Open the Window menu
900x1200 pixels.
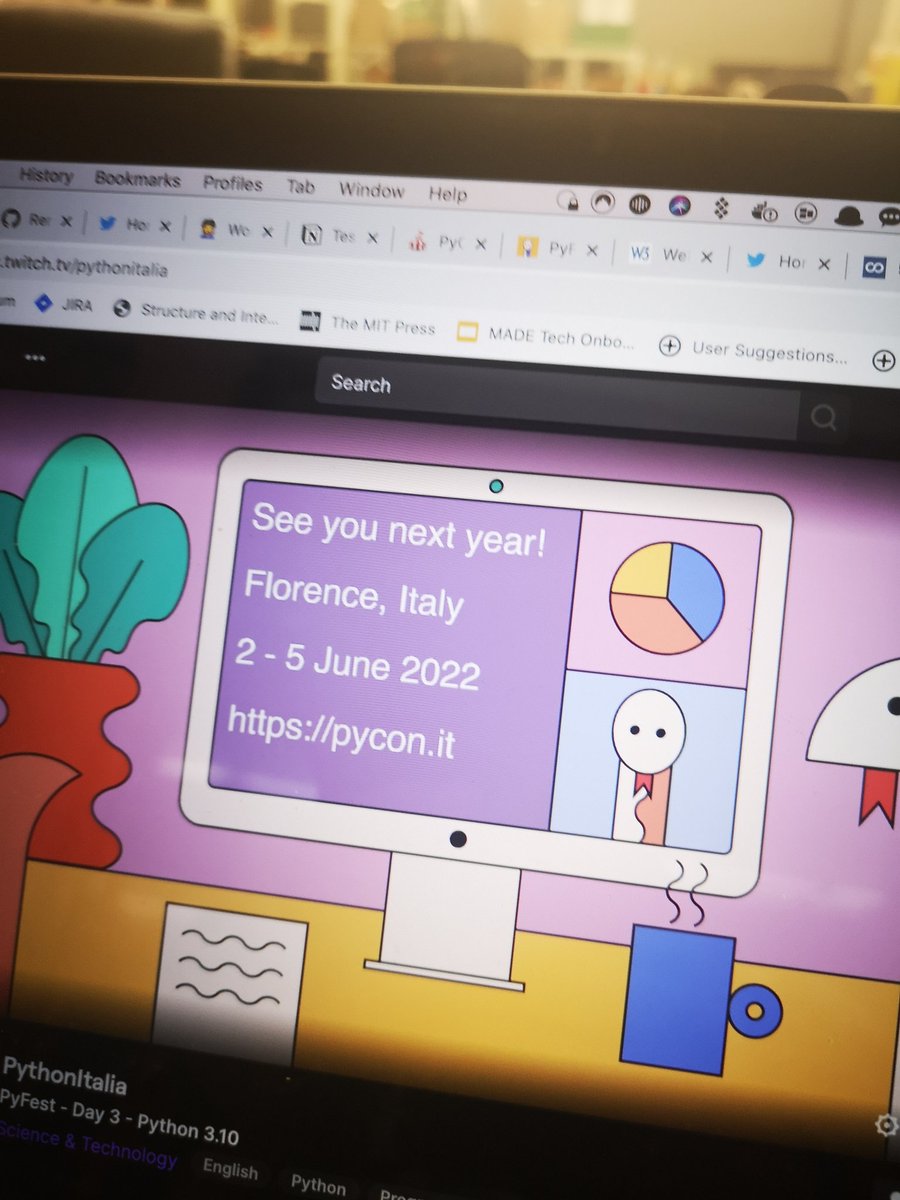click(x=371, y=190)
